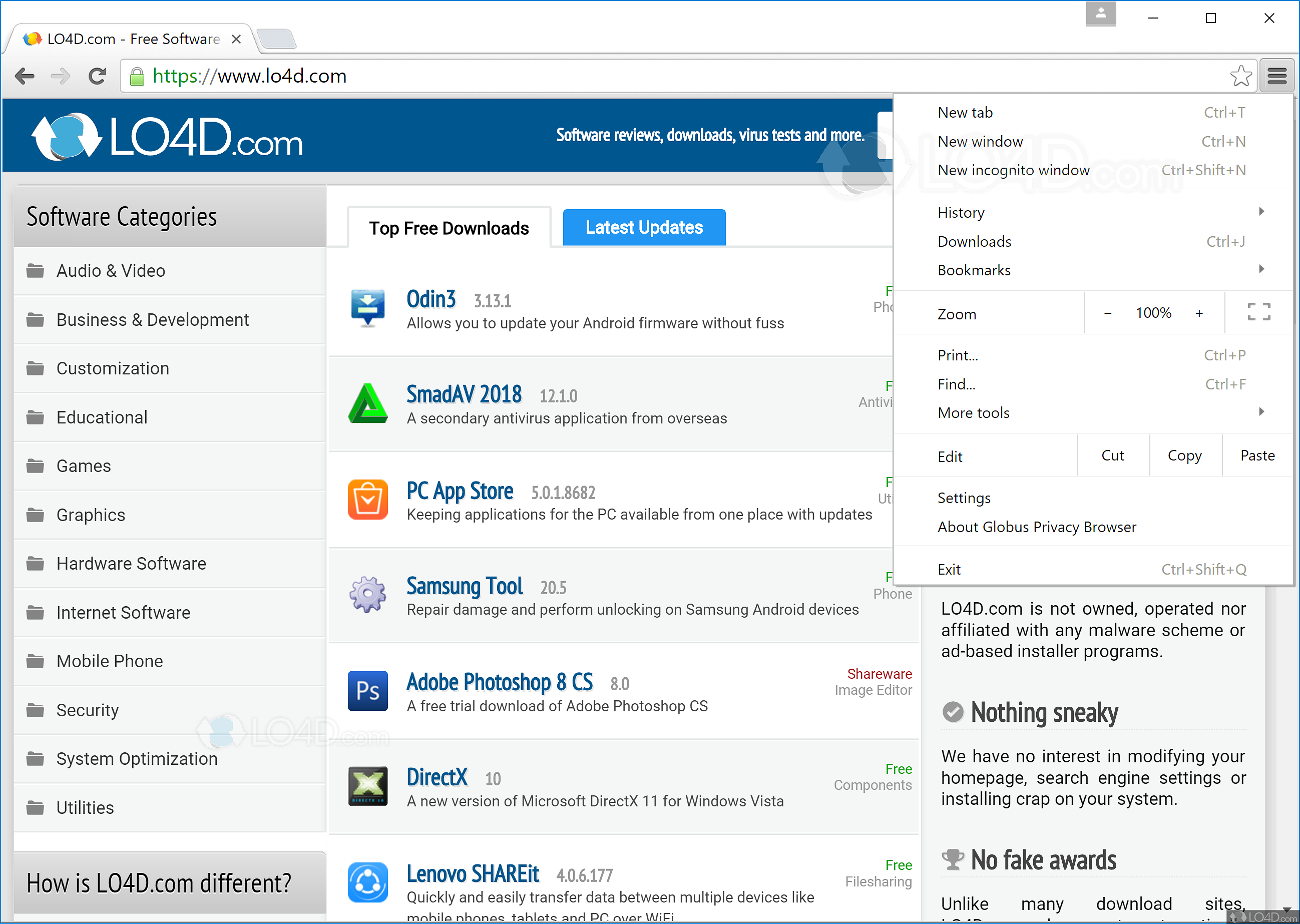Click the hamburger menu icon
This screenshot has width=1300, height=924.
click(x=1276, y=76)
